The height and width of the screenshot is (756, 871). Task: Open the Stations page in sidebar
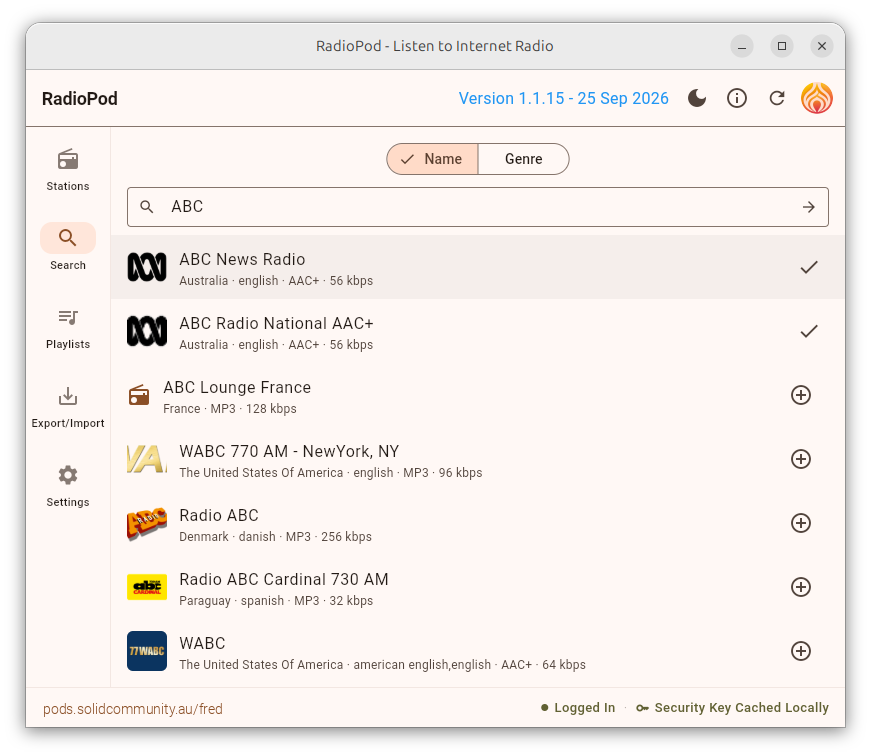pos(68,171)
